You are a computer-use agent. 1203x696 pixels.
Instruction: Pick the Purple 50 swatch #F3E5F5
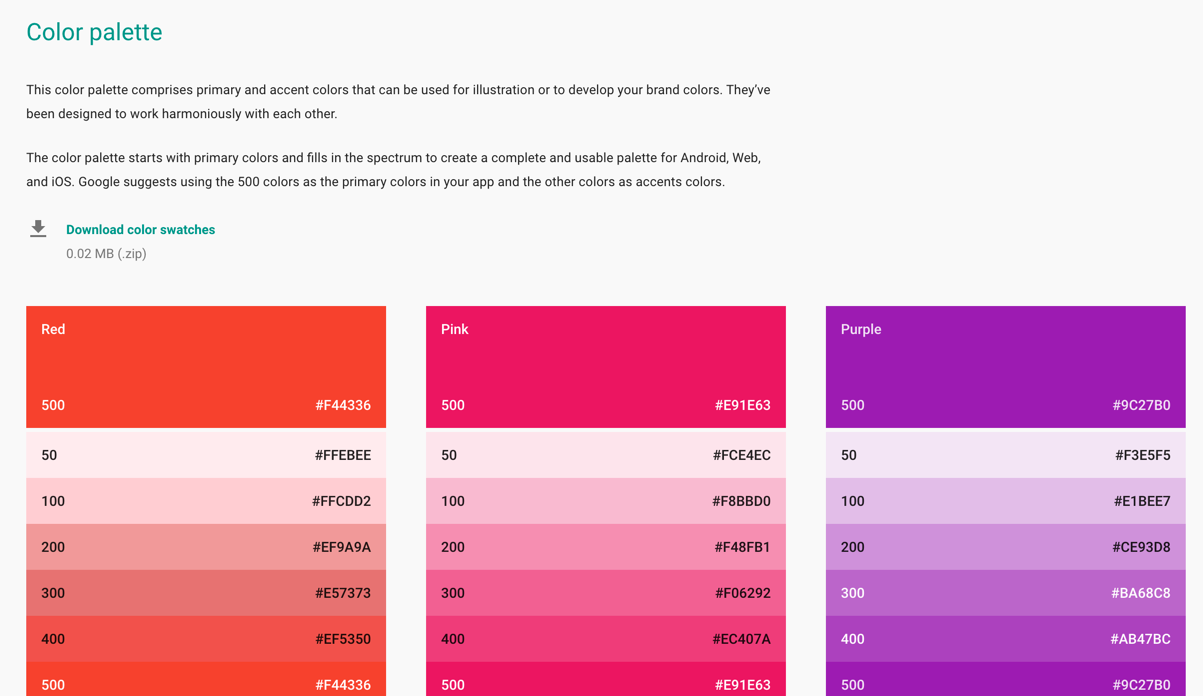(1006, 455)
